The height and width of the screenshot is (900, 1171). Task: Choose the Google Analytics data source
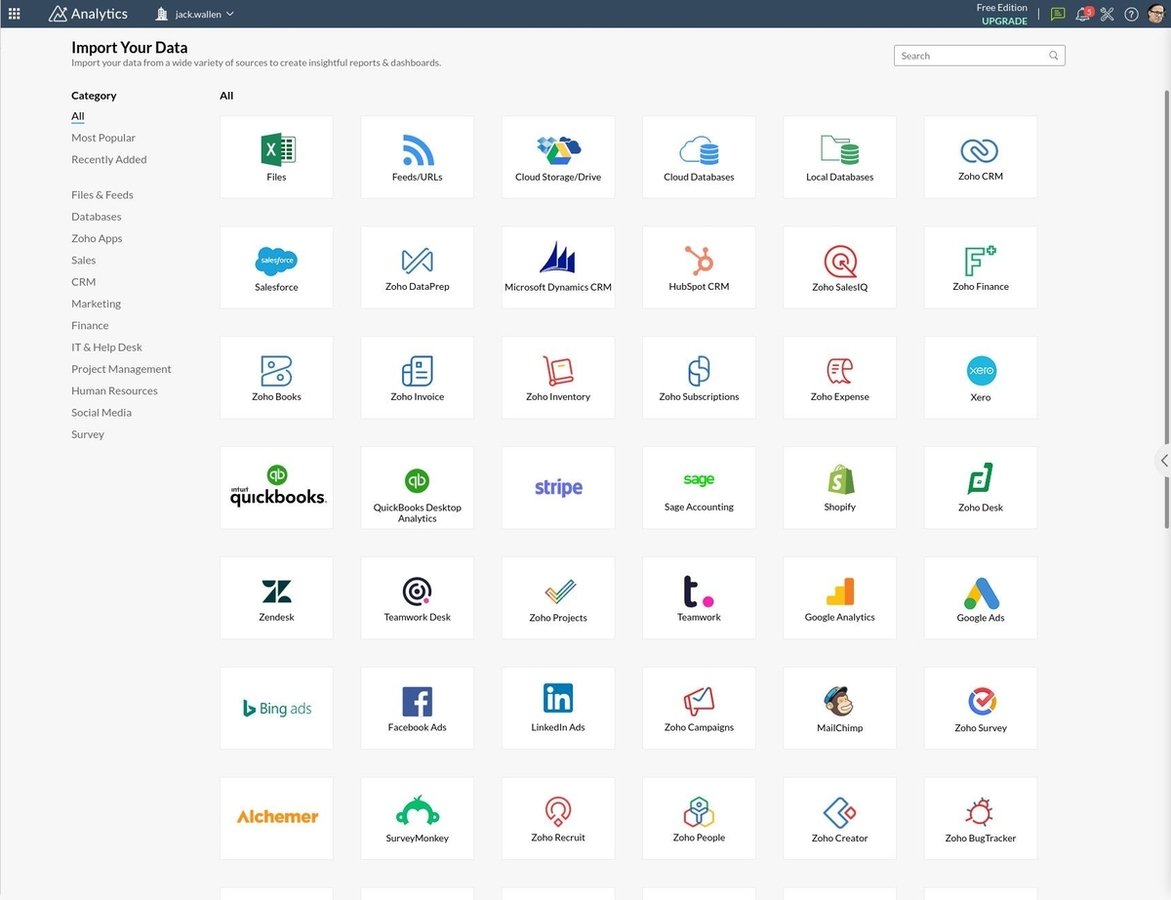(839, 597)
